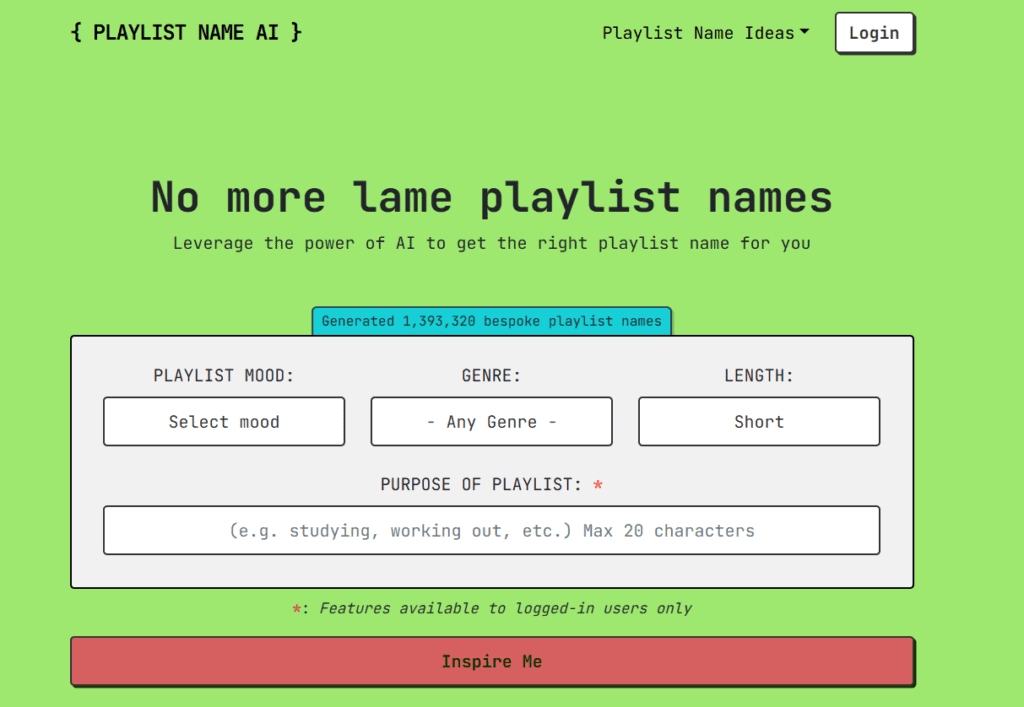1024x707 pixels.
Task: Click the Features available to logged-in users note
Action: 492,608
